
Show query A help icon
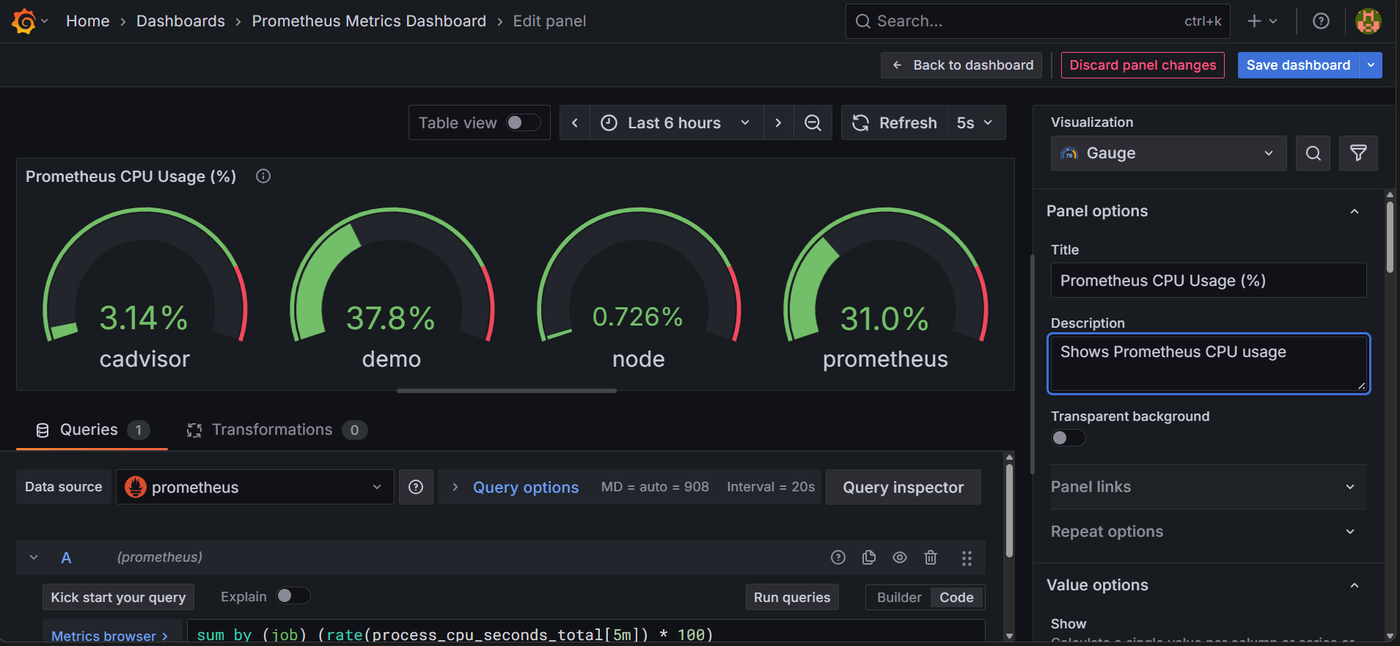(838, 558)
